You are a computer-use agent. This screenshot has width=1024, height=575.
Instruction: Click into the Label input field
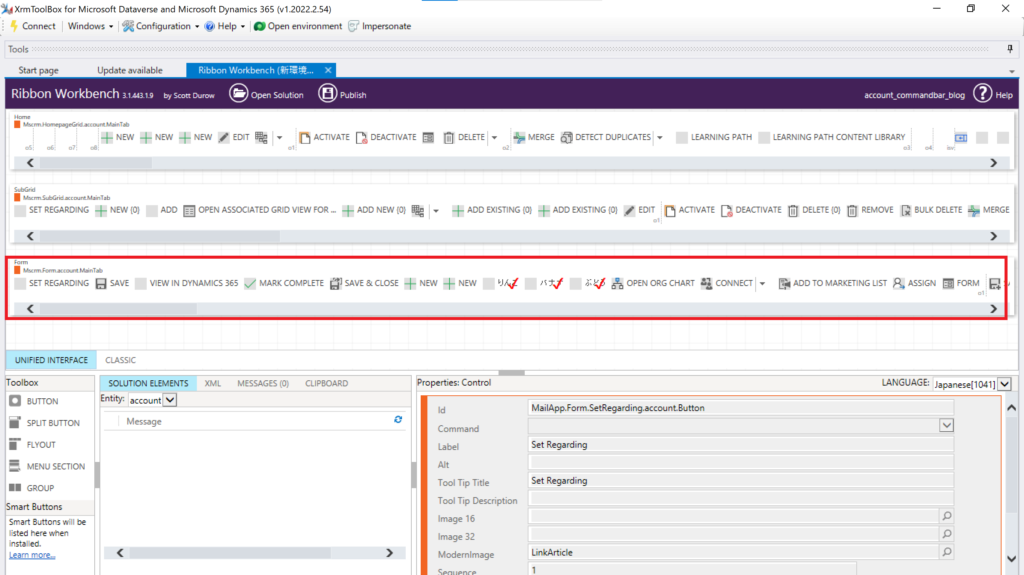(740, 445)
